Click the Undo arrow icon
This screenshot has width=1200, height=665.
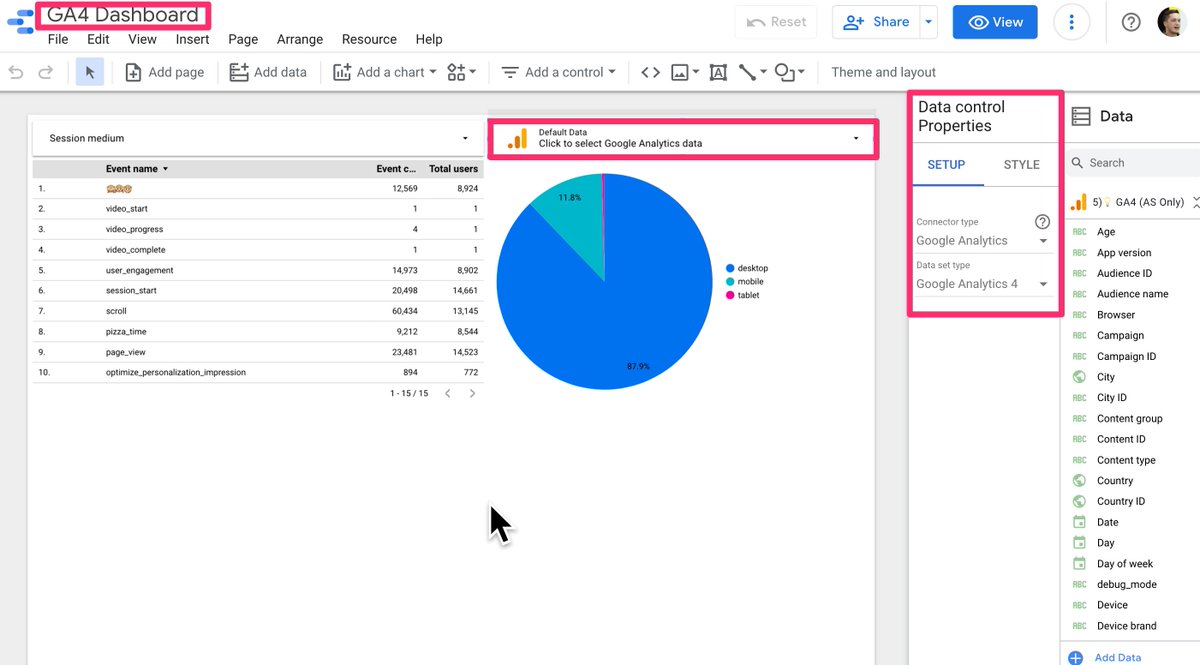(x=15, y=72)
